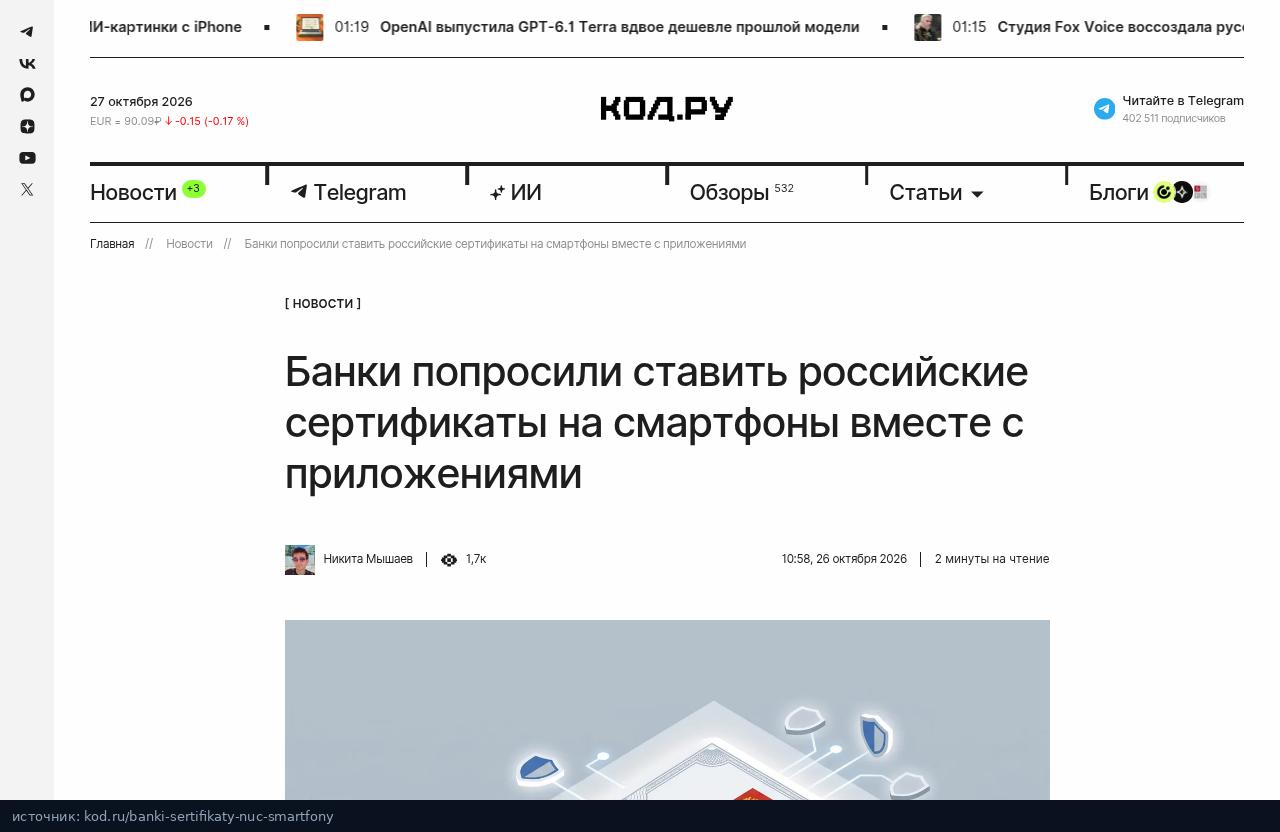This screenshot has width=1280, height=832.
Task: Click the MAX messenger chat bubble icon
Action: point(27,95)
